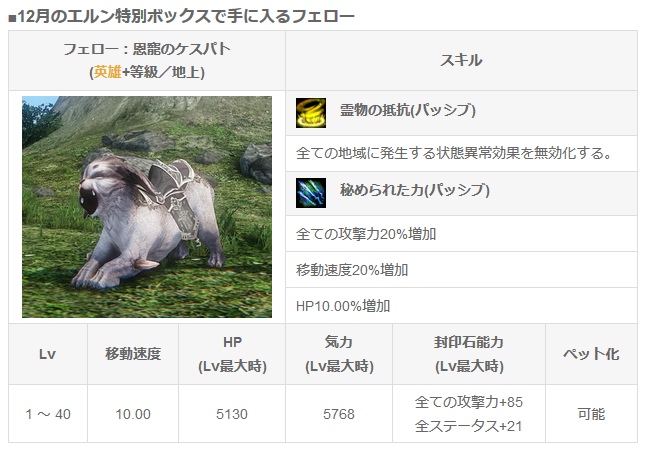Image resolution: width=649 pixels, height=457 pixels.
Task: Click the HP value 5130 cell
Action: click(232, 414)
